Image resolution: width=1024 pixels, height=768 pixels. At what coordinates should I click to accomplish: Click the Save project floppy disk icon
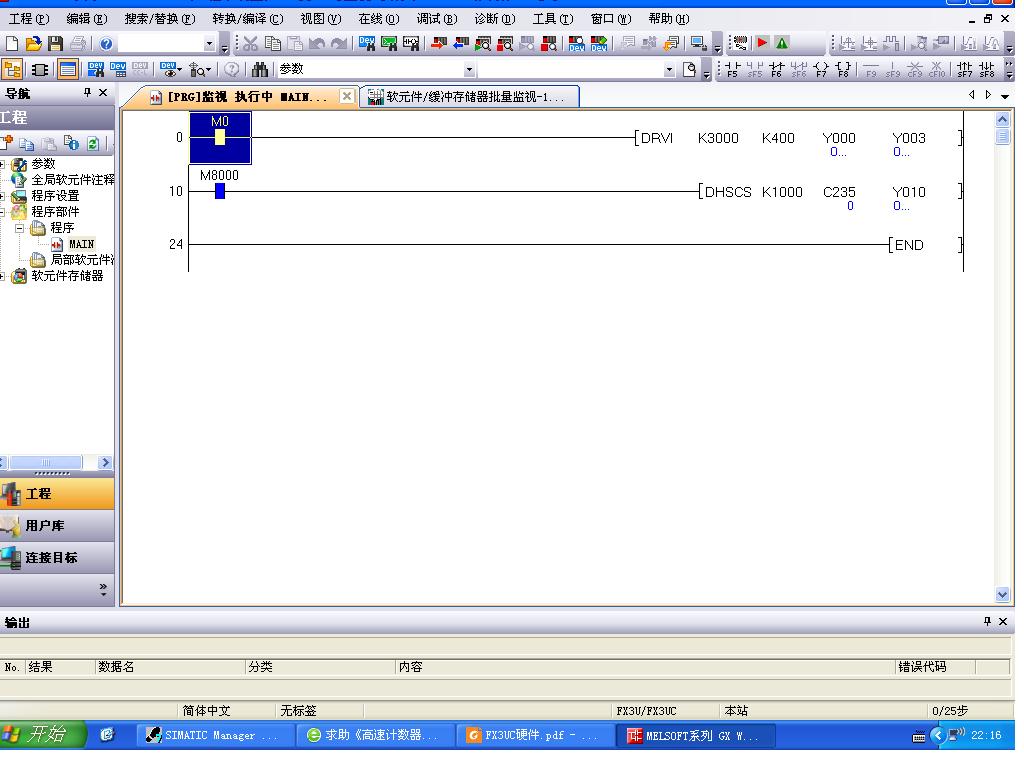[x=56, y=43]
